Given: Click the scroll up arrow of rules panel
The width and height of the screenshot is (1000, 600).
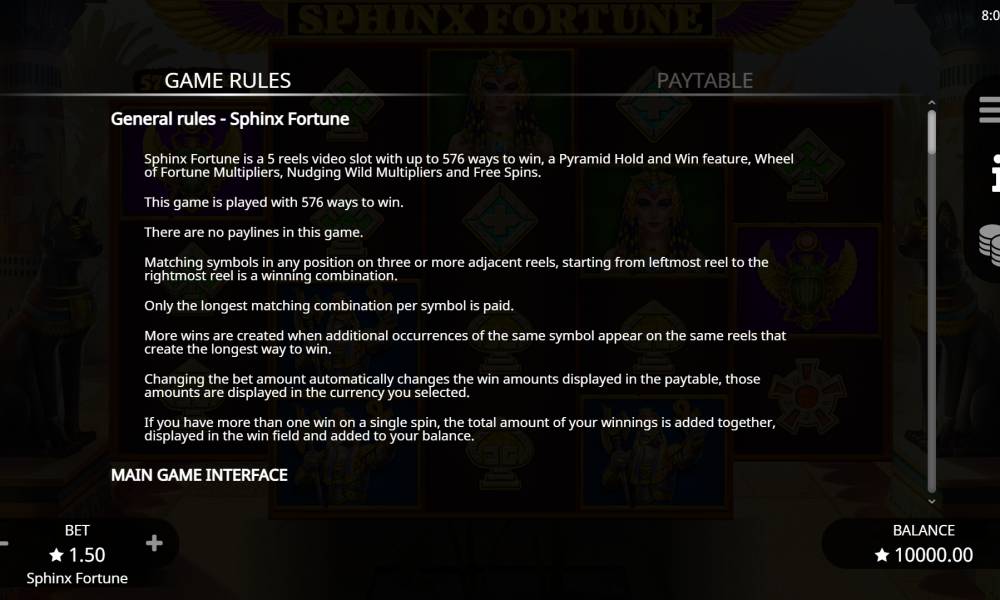Looking at the screenshot, I should pos(932,102).
